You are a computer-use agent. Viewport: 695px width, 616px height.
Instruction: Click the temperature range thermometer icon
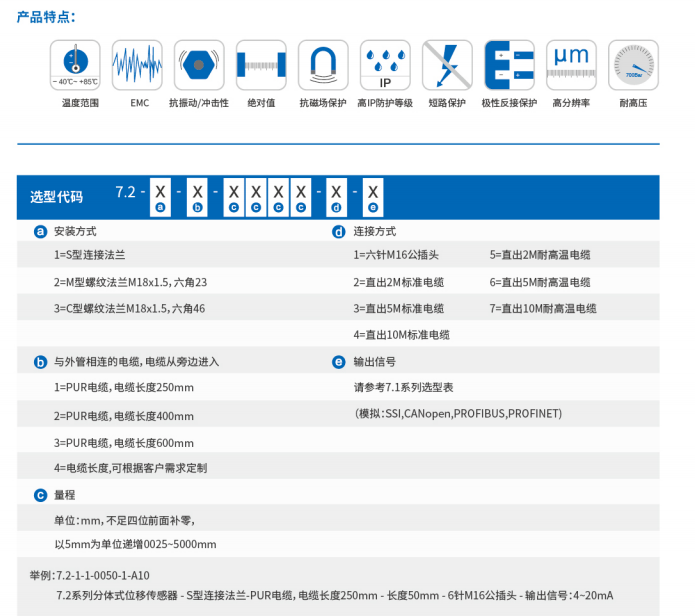[x=74, y=65]
